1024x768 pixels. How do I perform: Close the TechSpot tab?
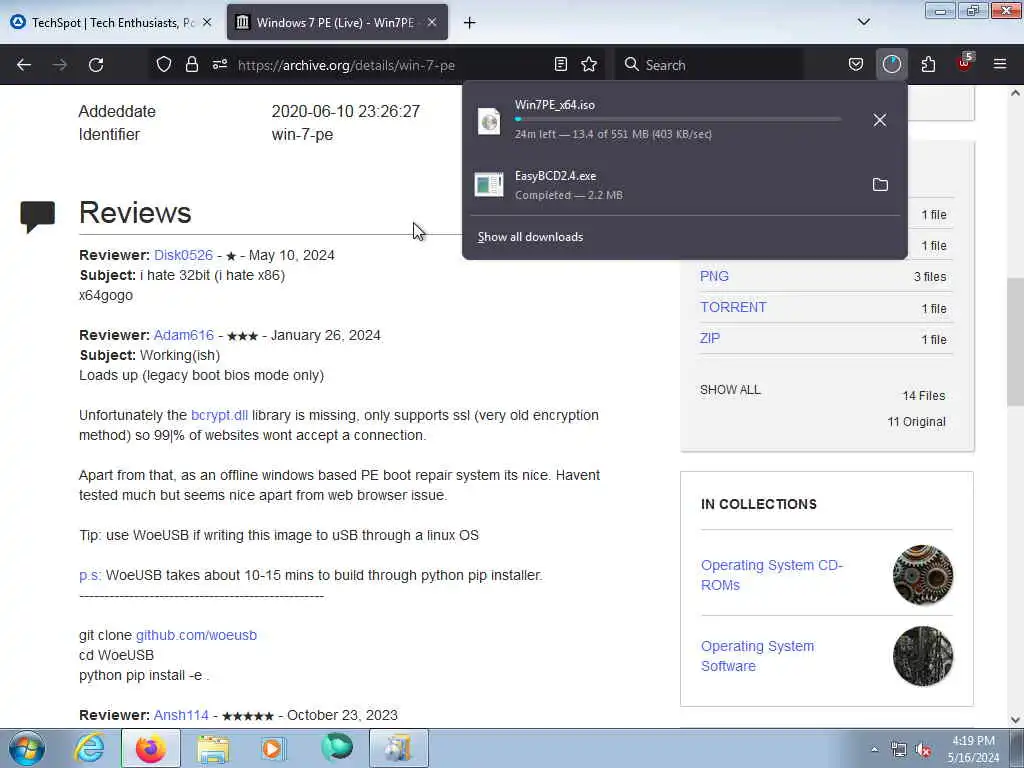(206, 23)
